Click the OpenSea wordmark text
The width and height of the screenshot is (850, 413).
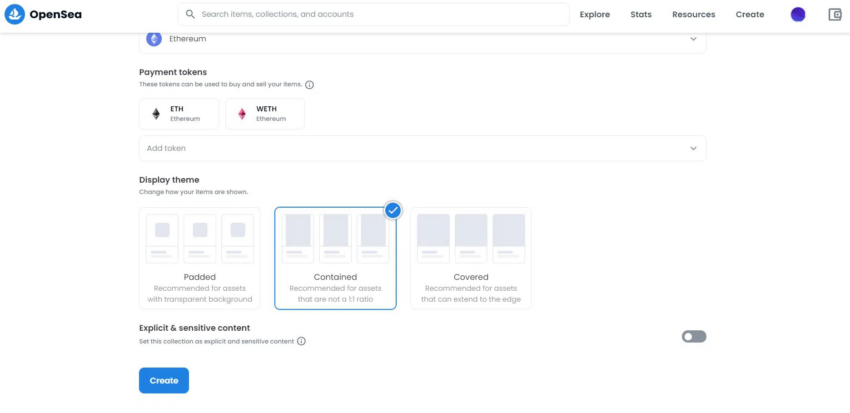(56, 15)
